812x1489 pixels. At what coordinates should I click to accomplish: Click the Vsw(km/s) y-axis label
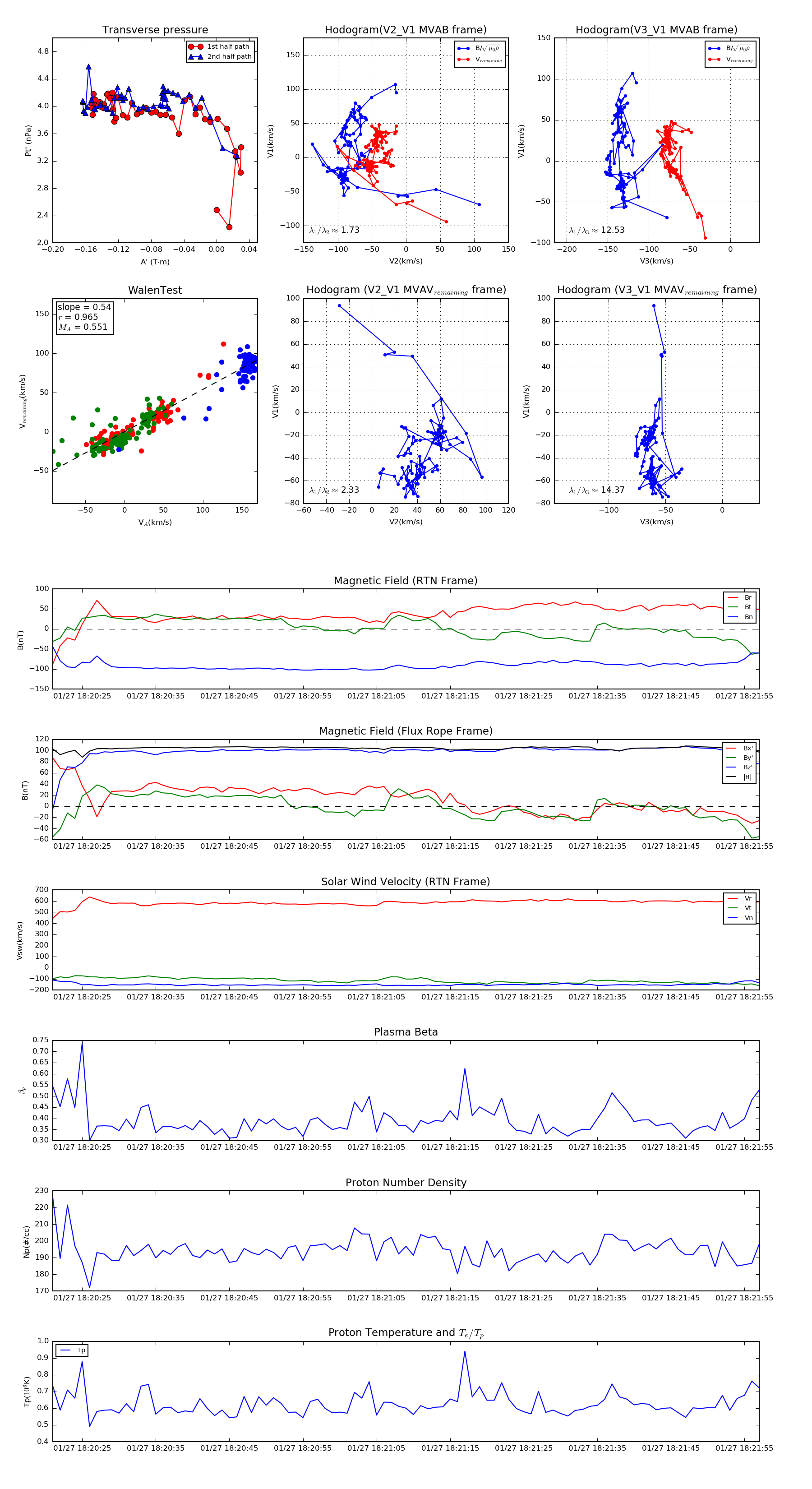point(20,940)
